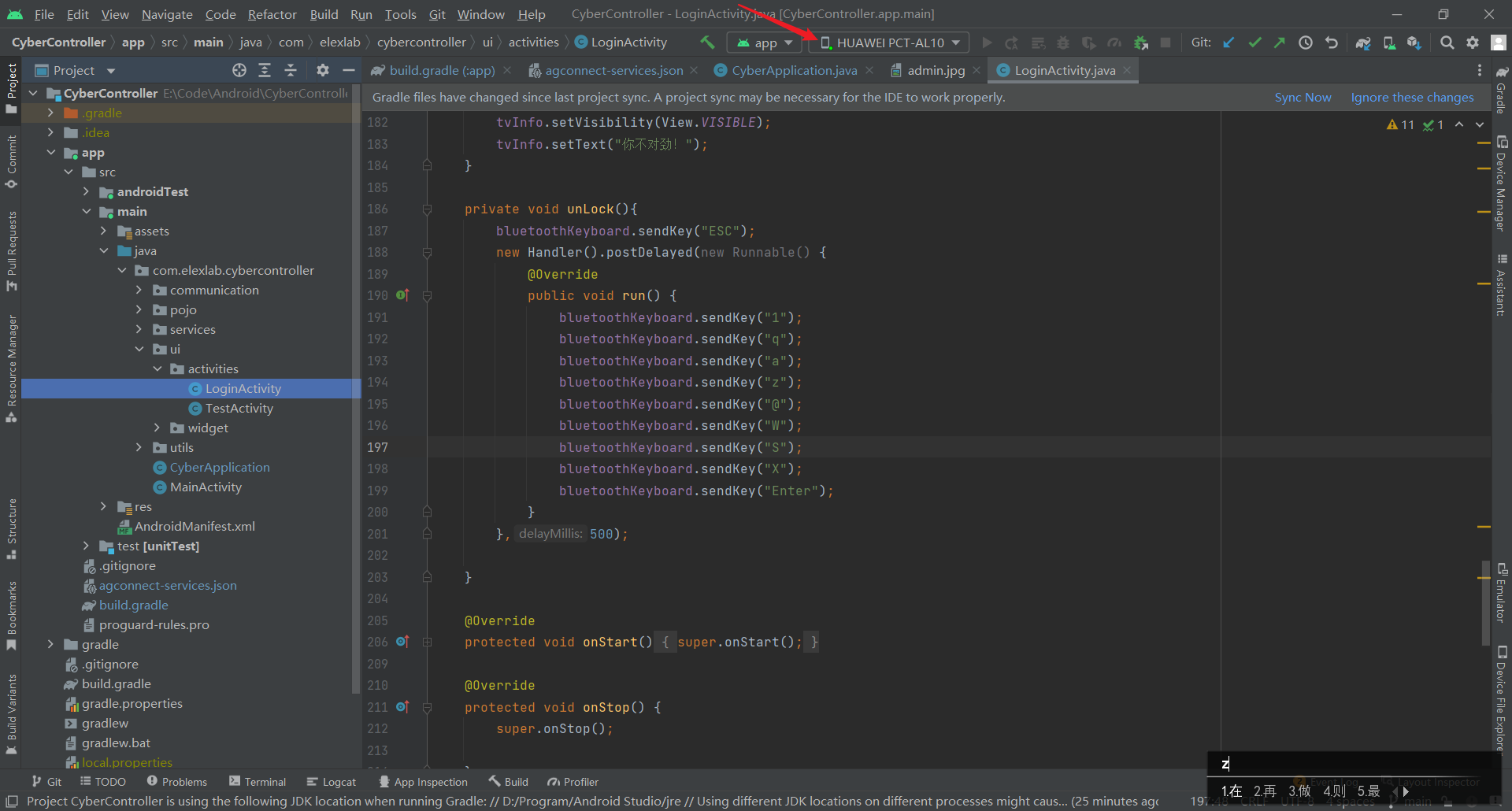1512x811 pixels.
Task: Open the Build menu
Action: [x=324, y=14]
